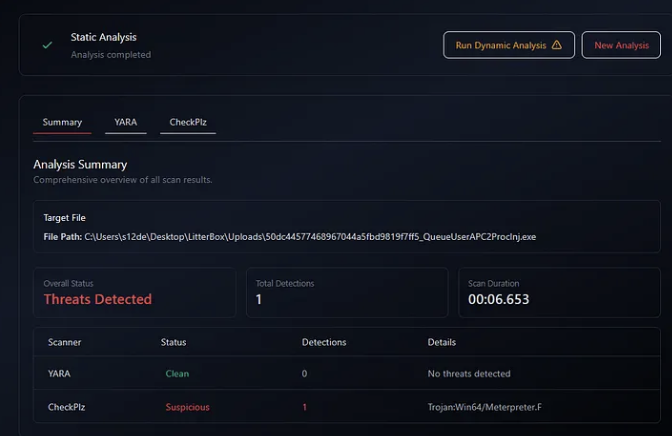This screenshot has height=436, width=672.
Task: Click the red Suspicious status label
Action: click(x=188, y=407)
